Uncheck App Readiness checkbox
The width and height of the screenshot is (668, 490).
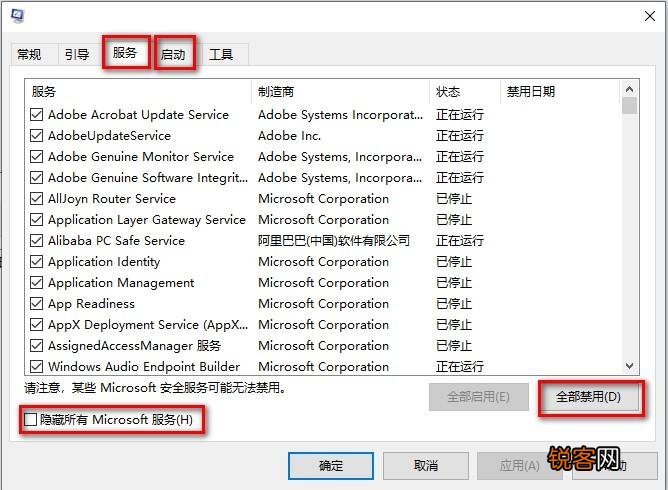point(37,303)
